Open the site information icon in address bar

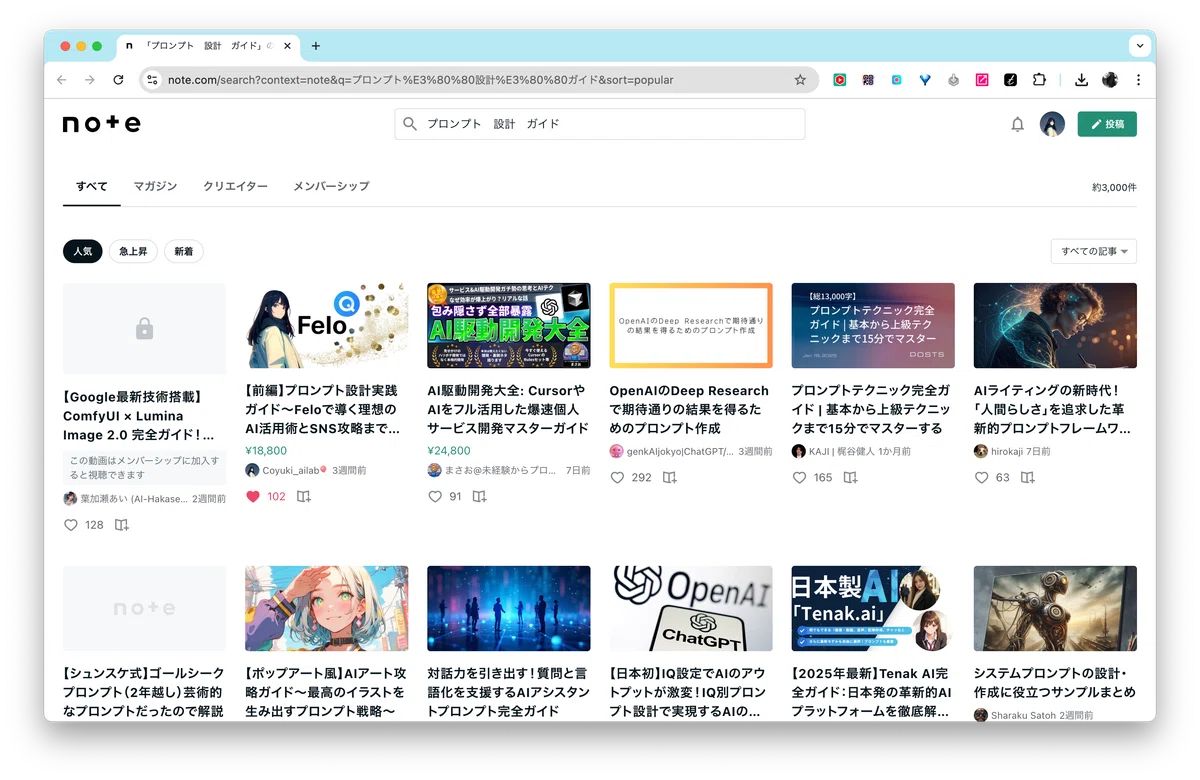[151, 80]
